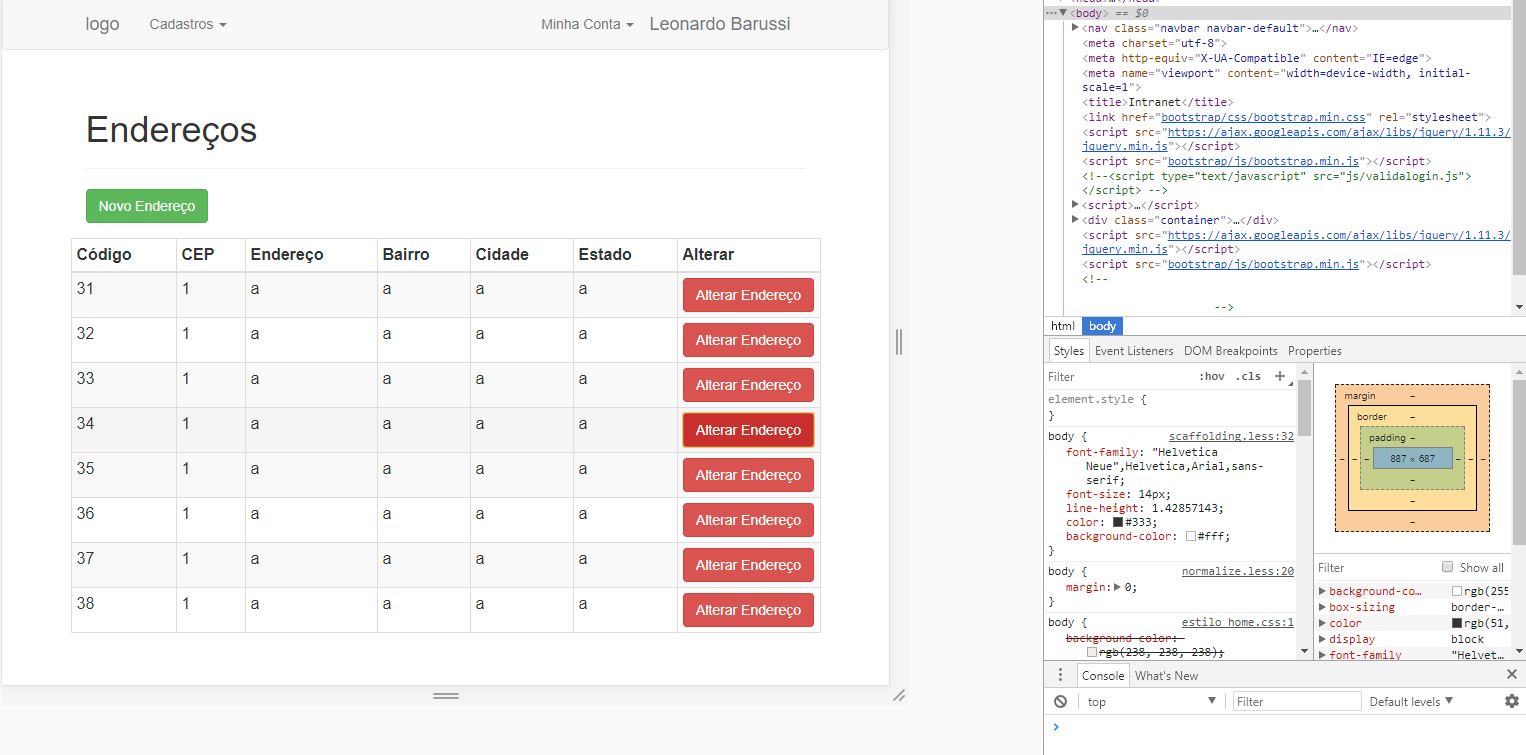Open scaffolding.less:32 source link
The width and height of the screenshot is (1526, 755).
click(1231, 436)
